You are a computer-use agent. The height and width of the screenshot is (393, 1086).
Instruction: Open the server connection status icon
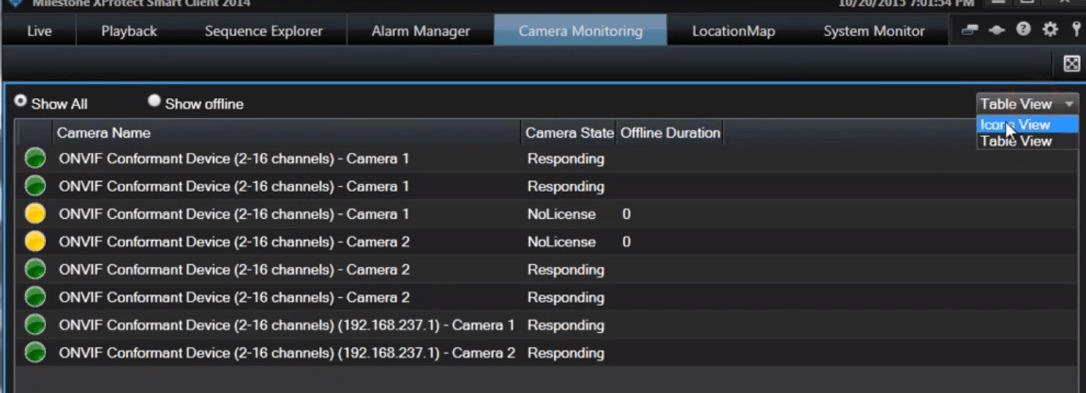(x=970, y=30)
